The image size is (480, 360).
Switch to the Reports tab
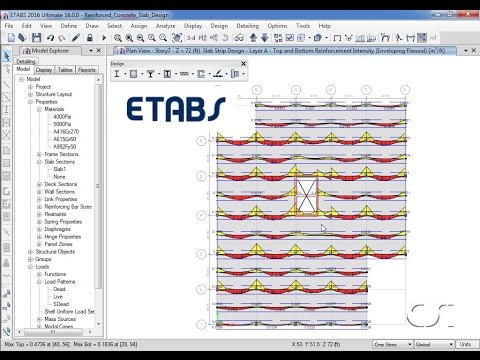coord(87,70)
